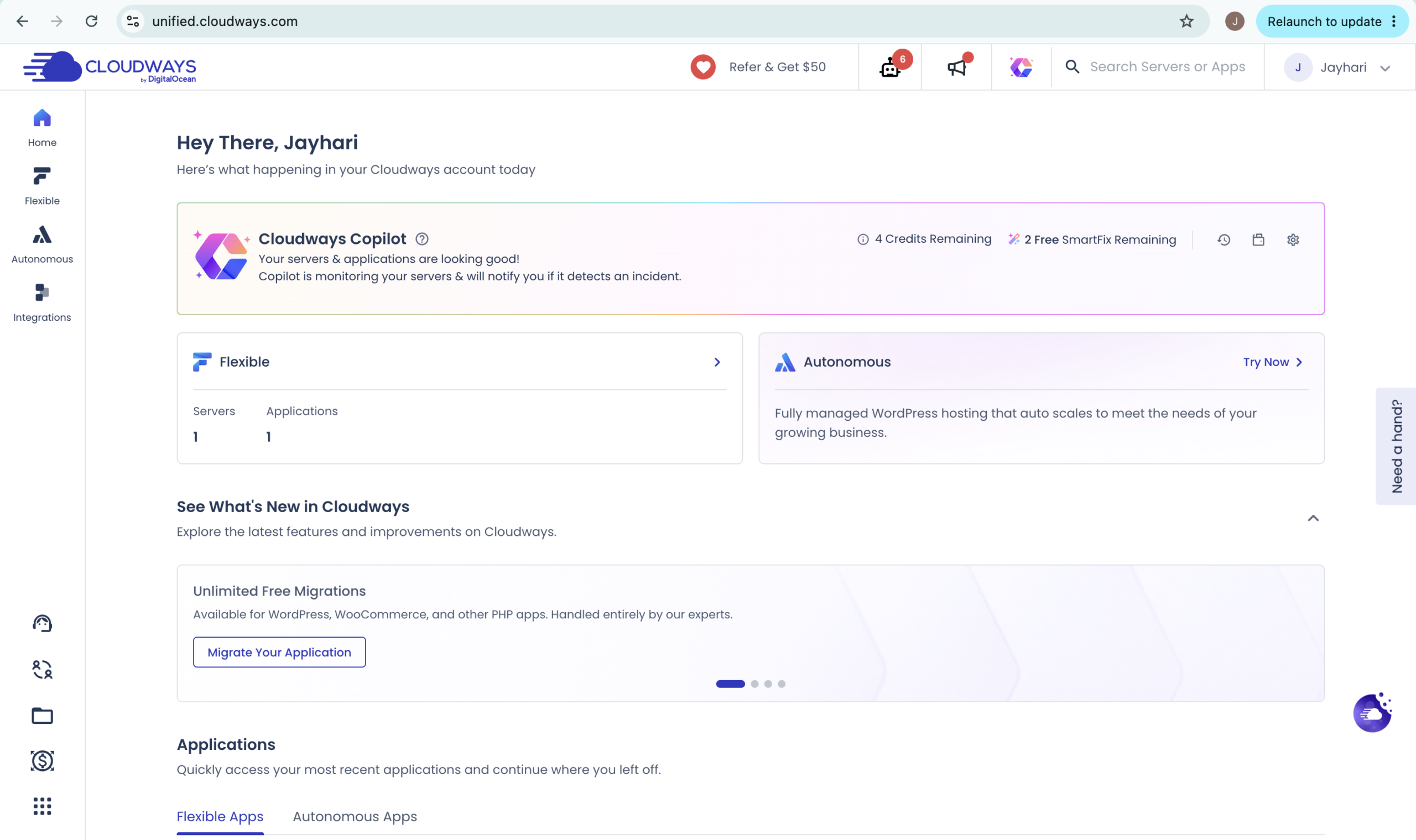Click the Autonomous card title
The height and width of the screenshot is (840, 1416).
847,362
